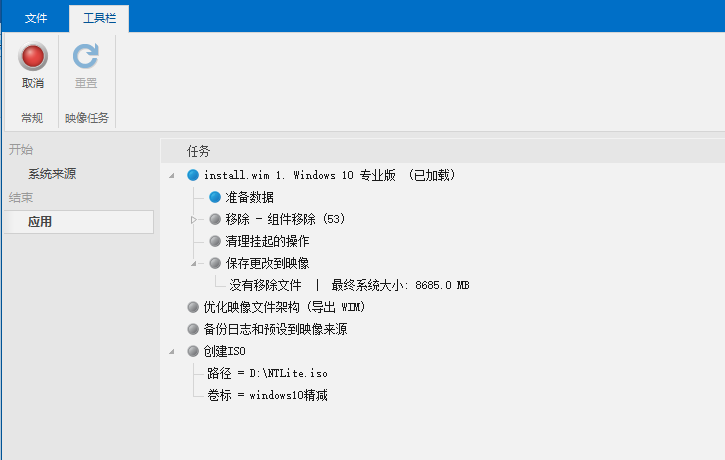Click the gray dot beside 创建ISO

tap(193, 351)
